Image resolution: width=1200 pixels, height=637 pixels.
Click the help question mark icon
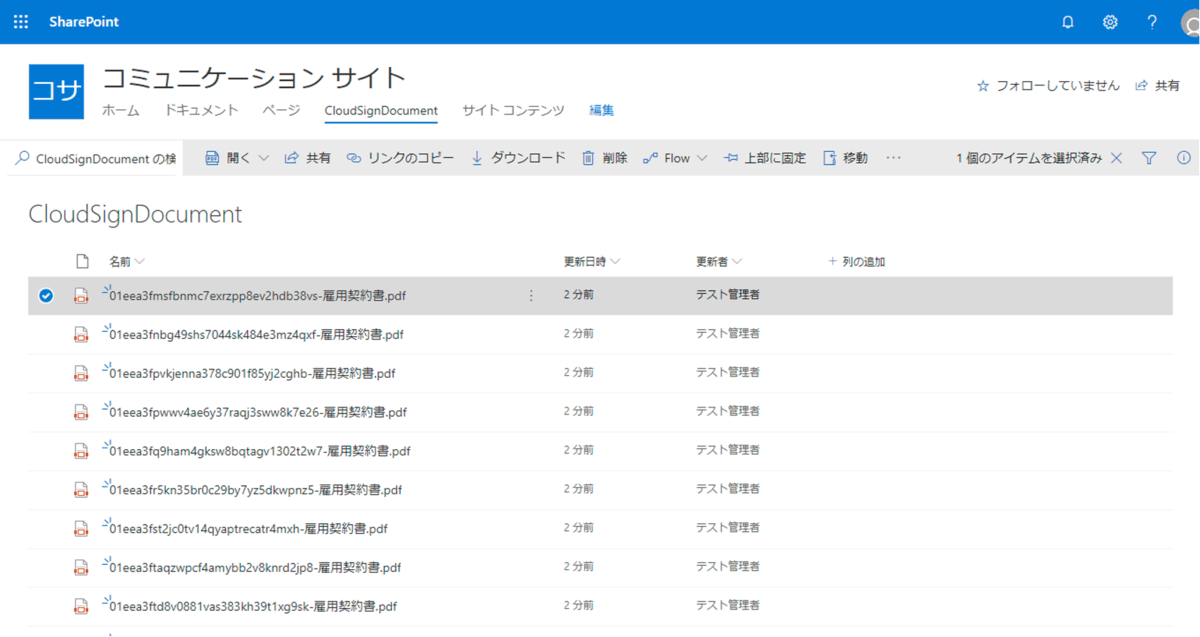click(1152, 22)
